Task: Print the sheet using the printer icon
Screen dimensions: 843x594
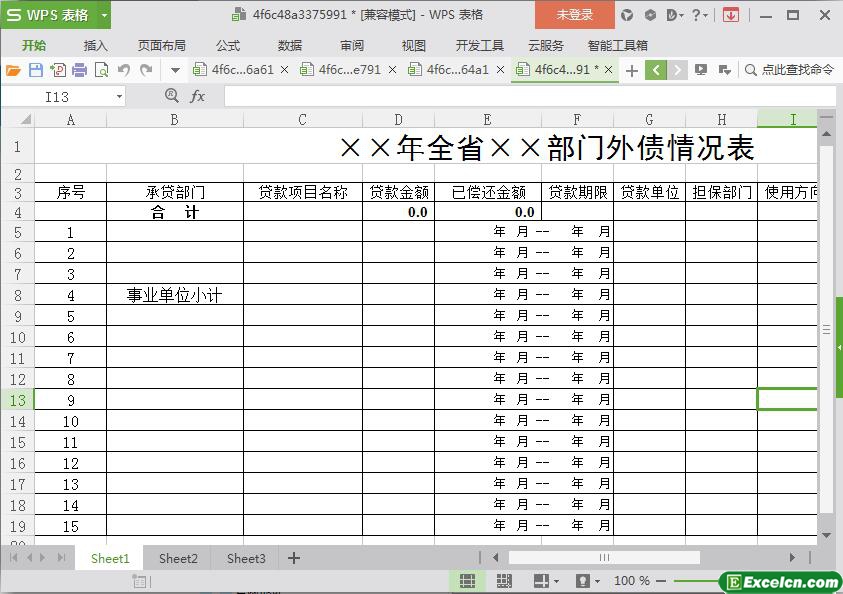Action: tap(80, 70)
